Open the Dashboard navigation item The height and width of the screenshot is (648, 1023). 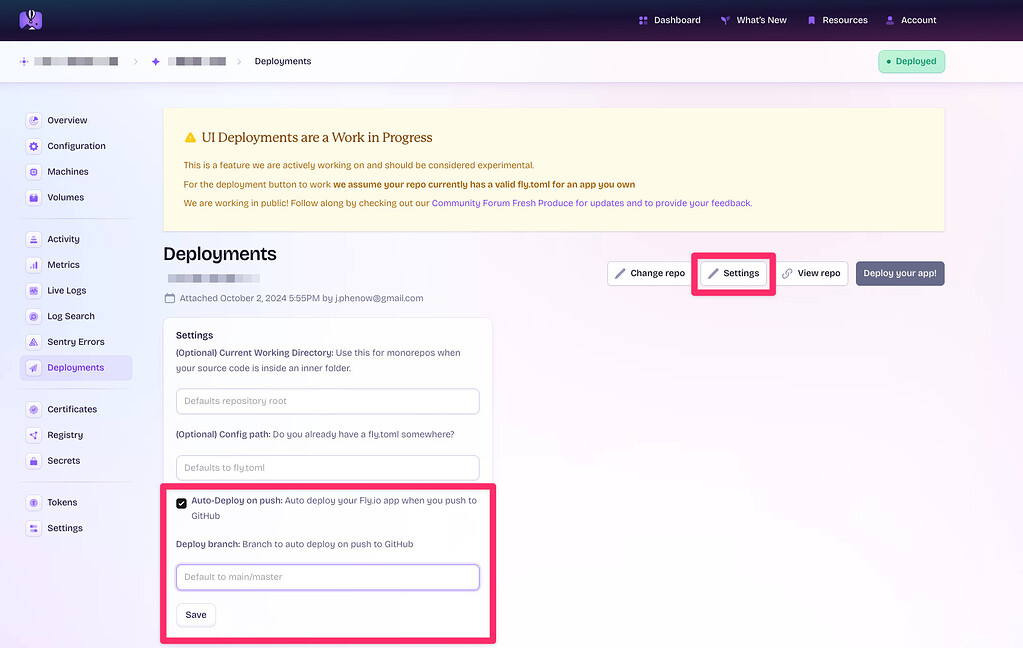668,19
